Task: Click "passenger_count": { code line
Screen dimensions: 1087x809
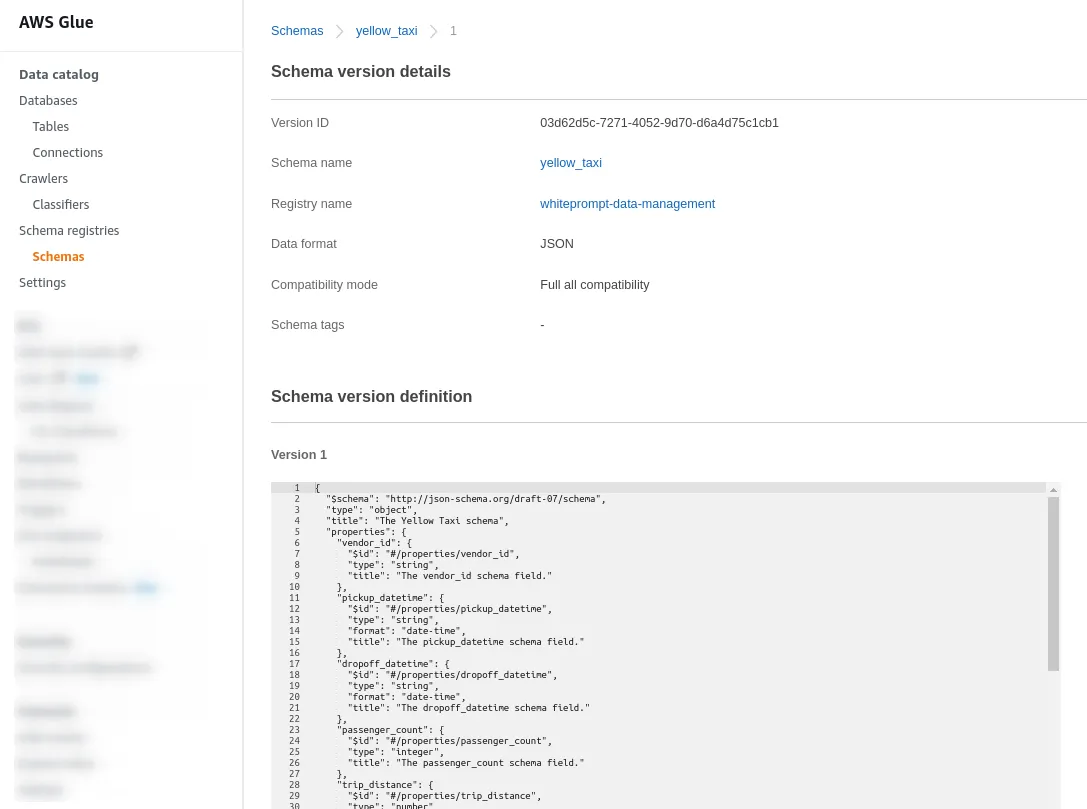Action: (x=390, y=730)
